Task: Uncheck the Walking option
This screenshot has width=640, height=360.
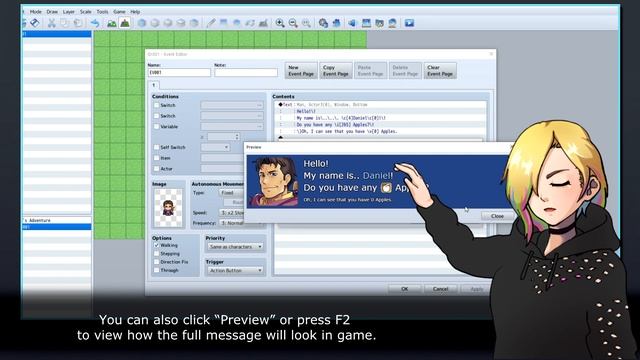Action: [x=156, y=245]
